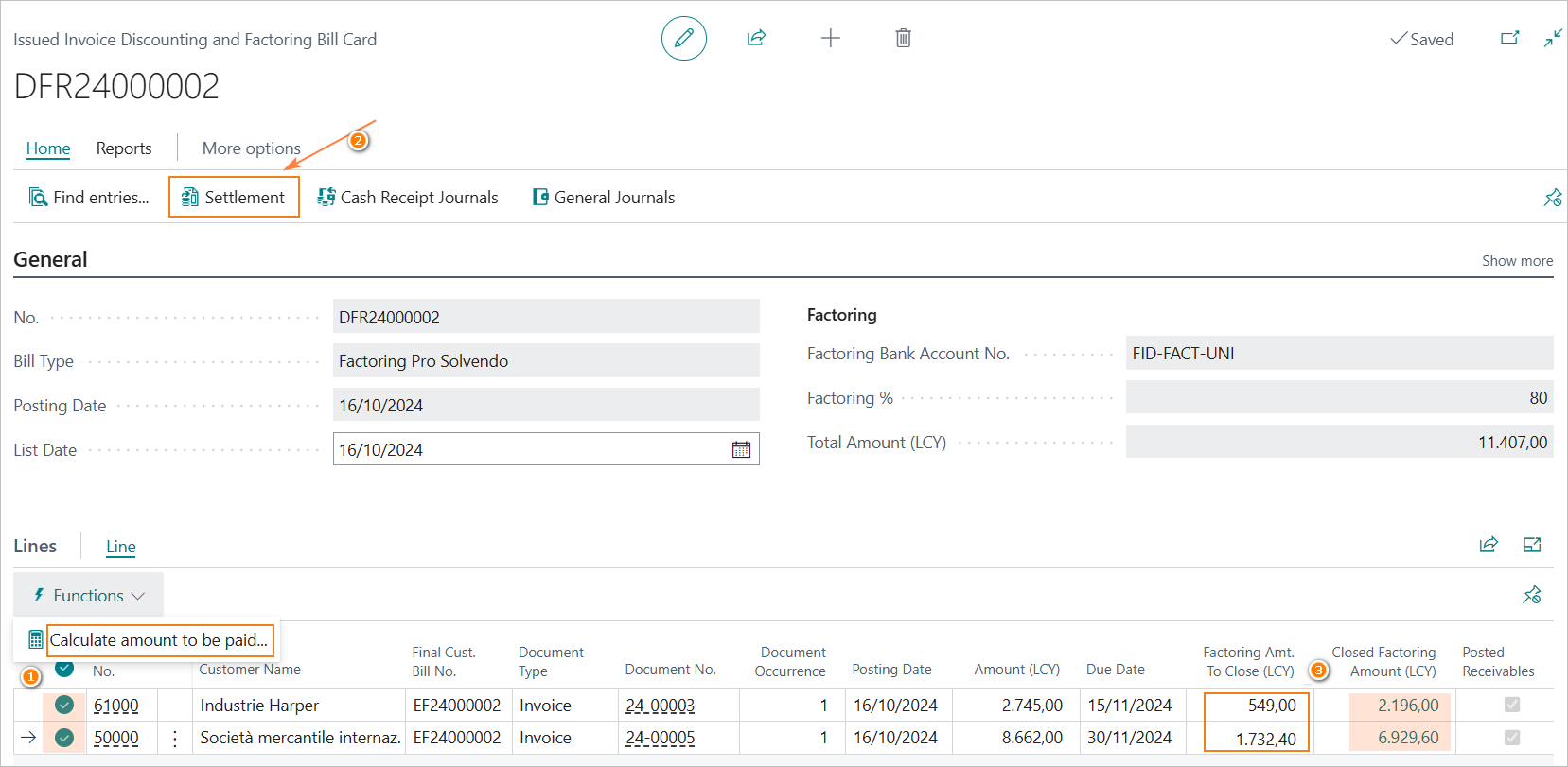Click share icon in Lines section

(1489, 545)
